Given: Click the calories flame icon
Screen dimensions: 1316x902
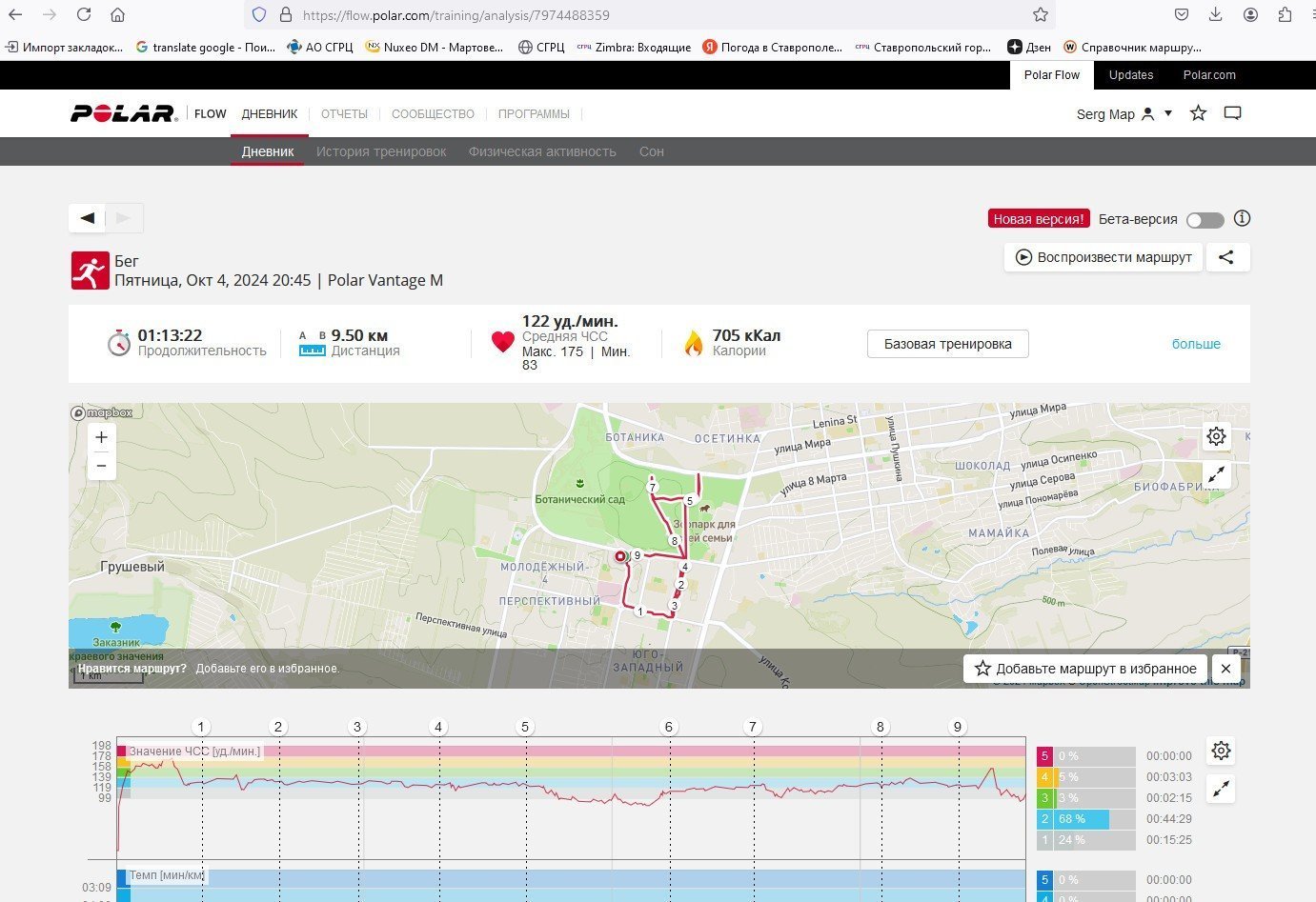Looking at the screenshot, I should click(694, 343).
